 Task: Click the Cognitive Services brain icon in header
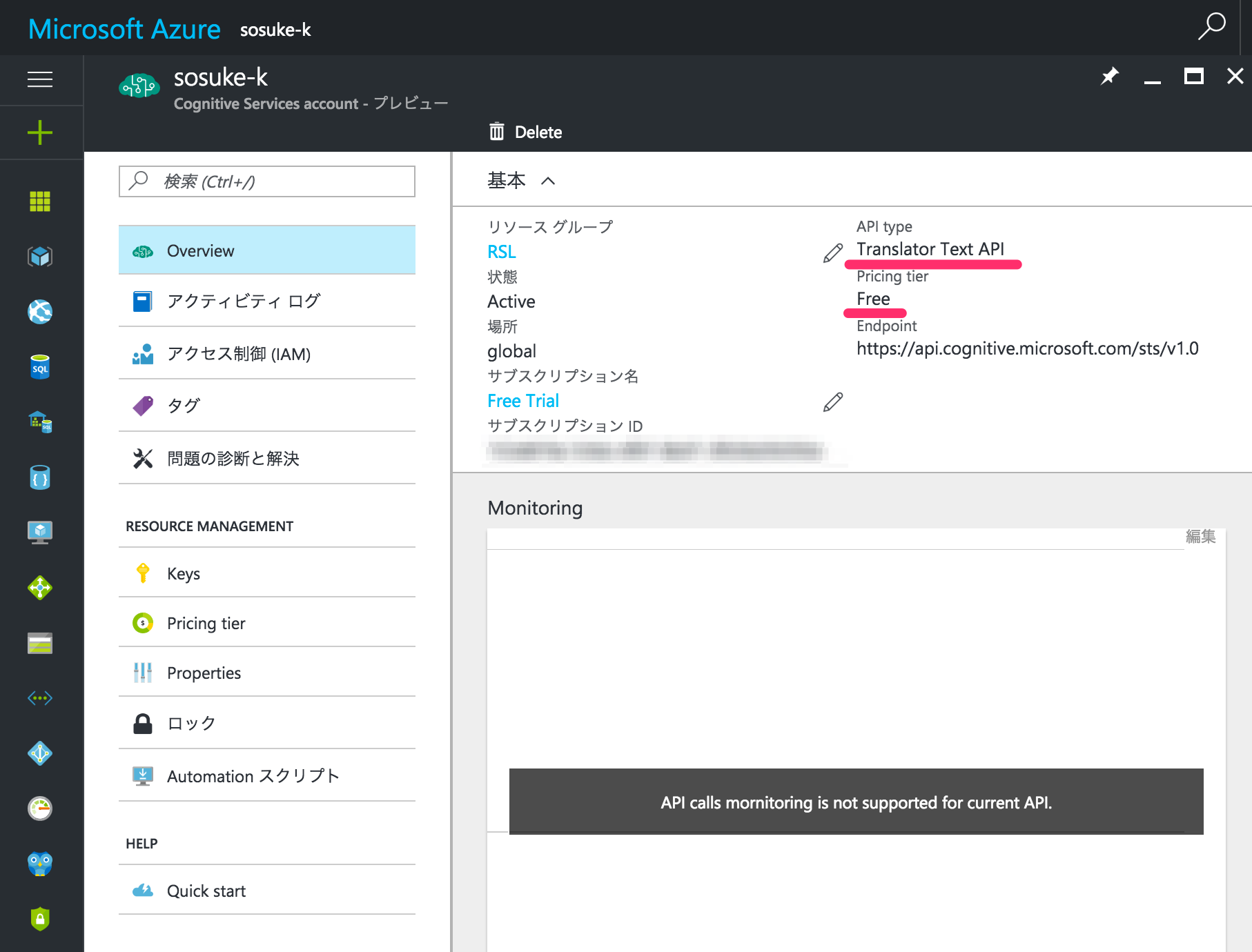[139, 86]
